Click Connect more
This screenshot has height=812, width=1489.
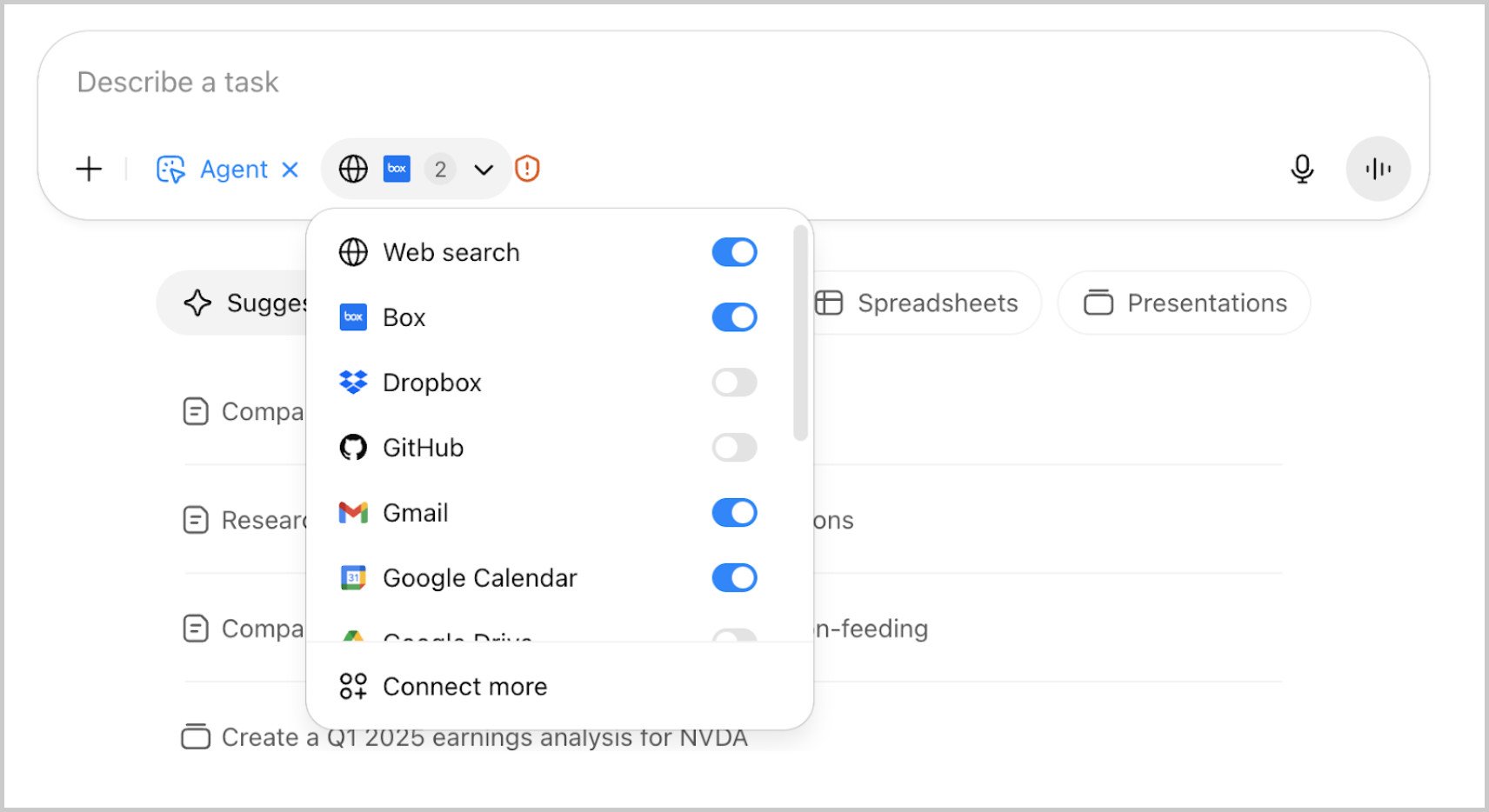(464, 686)
